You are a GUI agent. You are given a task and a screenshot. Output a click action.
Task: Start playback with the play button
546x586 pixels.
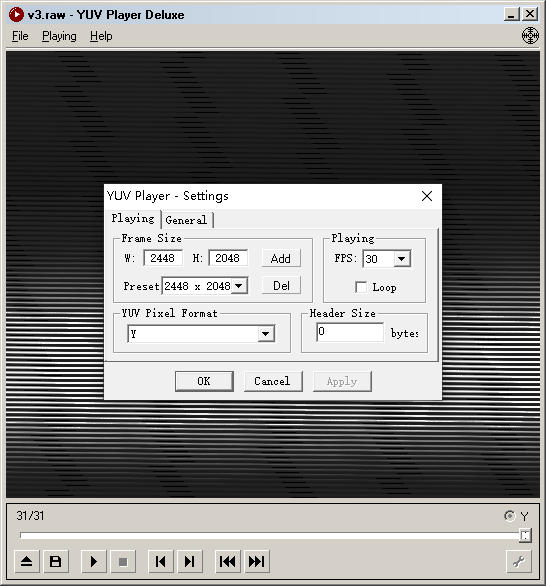(94, 561)
